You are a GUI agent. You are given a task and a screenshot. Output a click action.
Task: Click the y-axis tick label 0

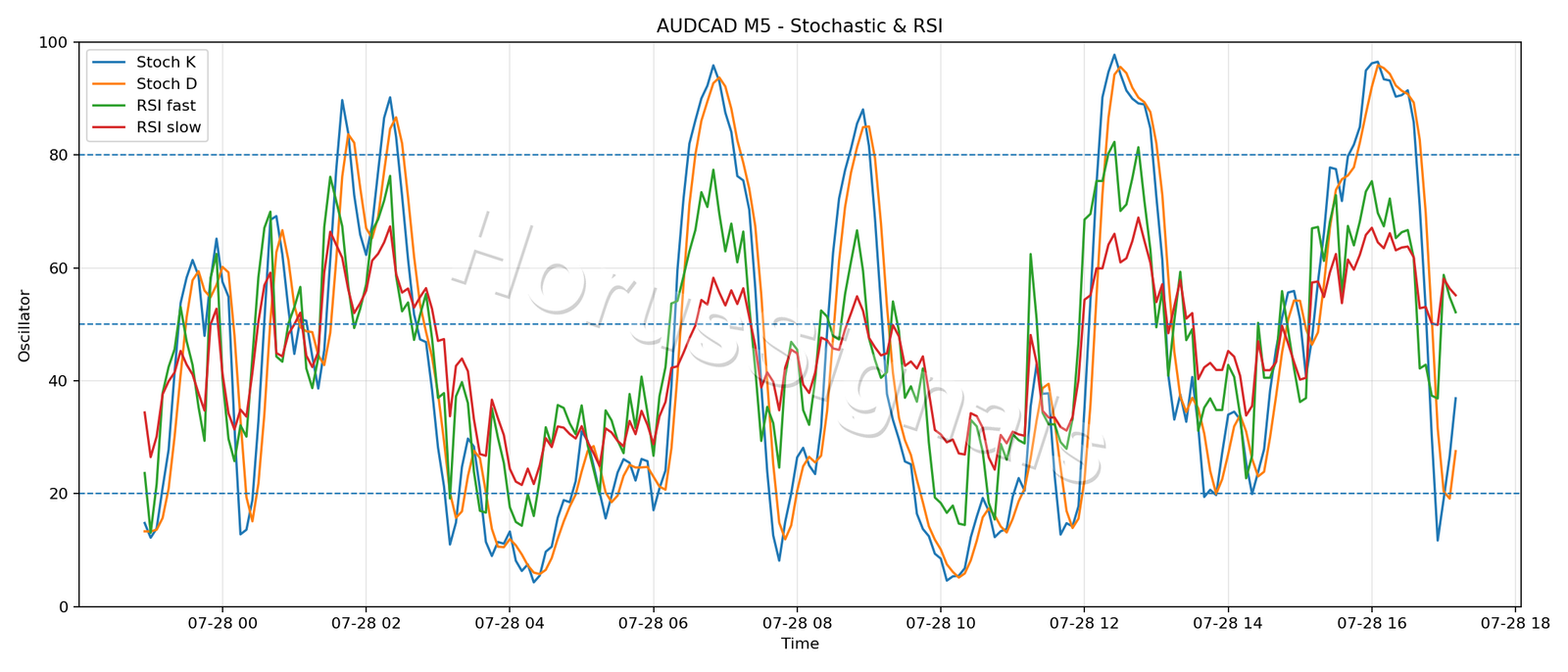(x=63, y=607)
